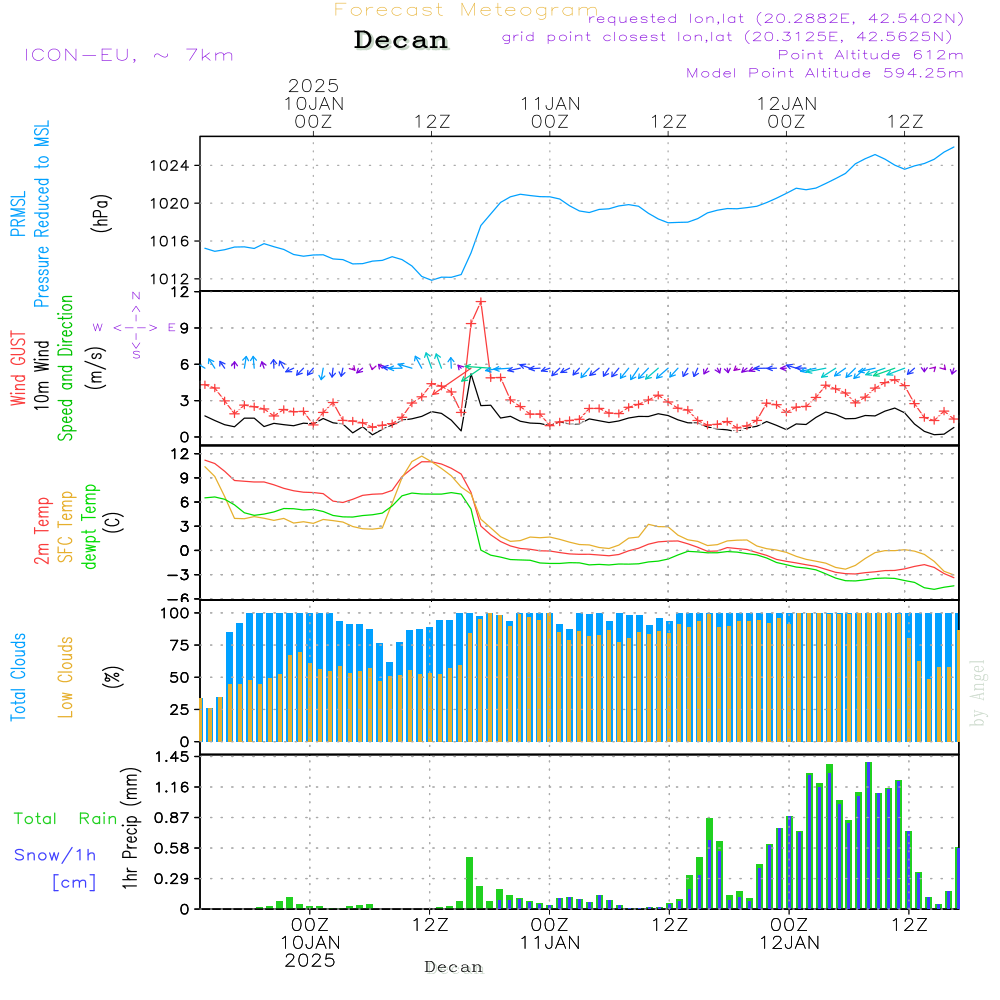The image size is (1000, 1000).
Task: Click the '11JAN' label on top axis
Action: tap(550, 104)
